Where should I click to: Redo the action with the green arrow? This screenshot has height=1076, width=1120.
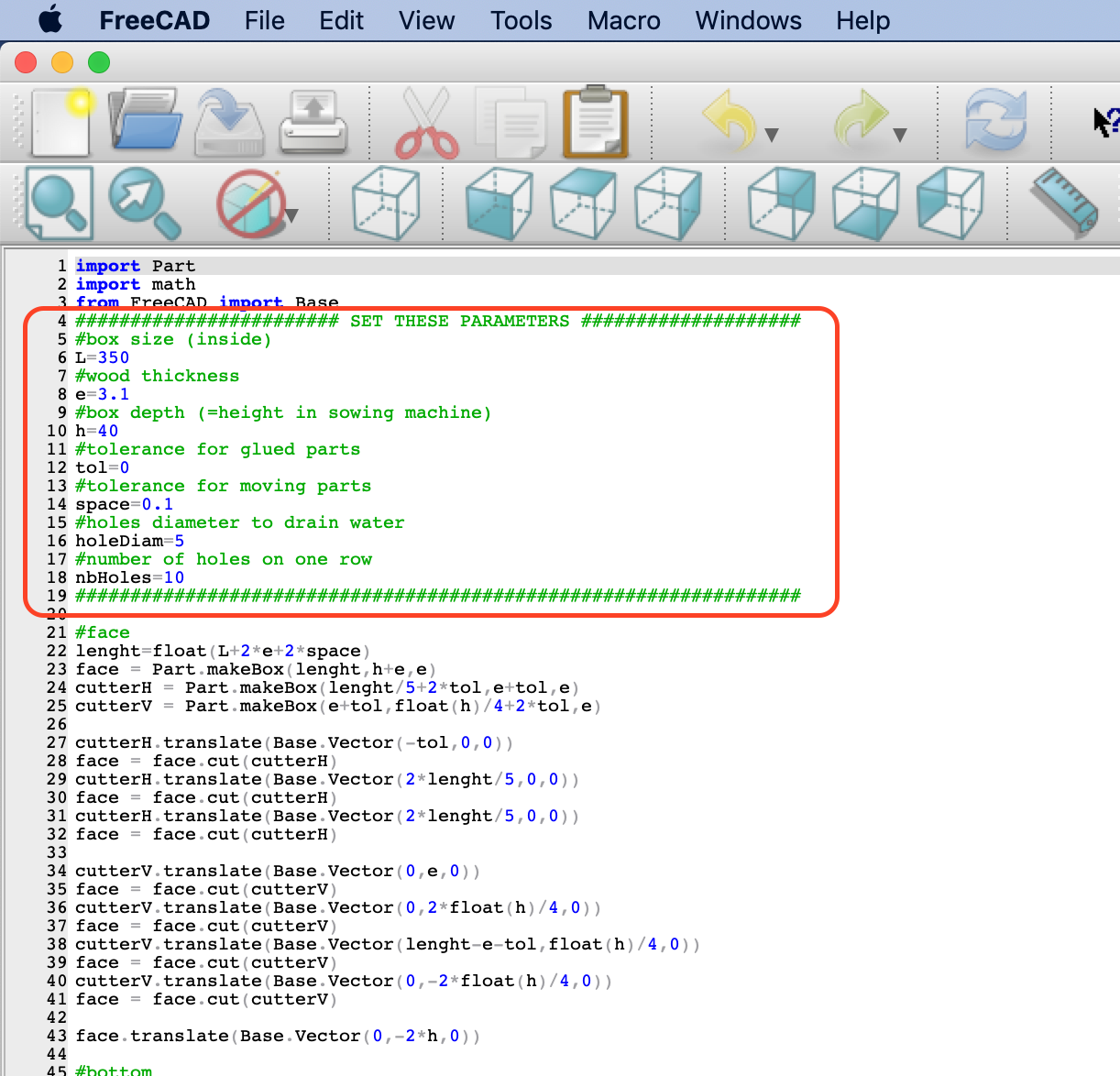[860, 120]
